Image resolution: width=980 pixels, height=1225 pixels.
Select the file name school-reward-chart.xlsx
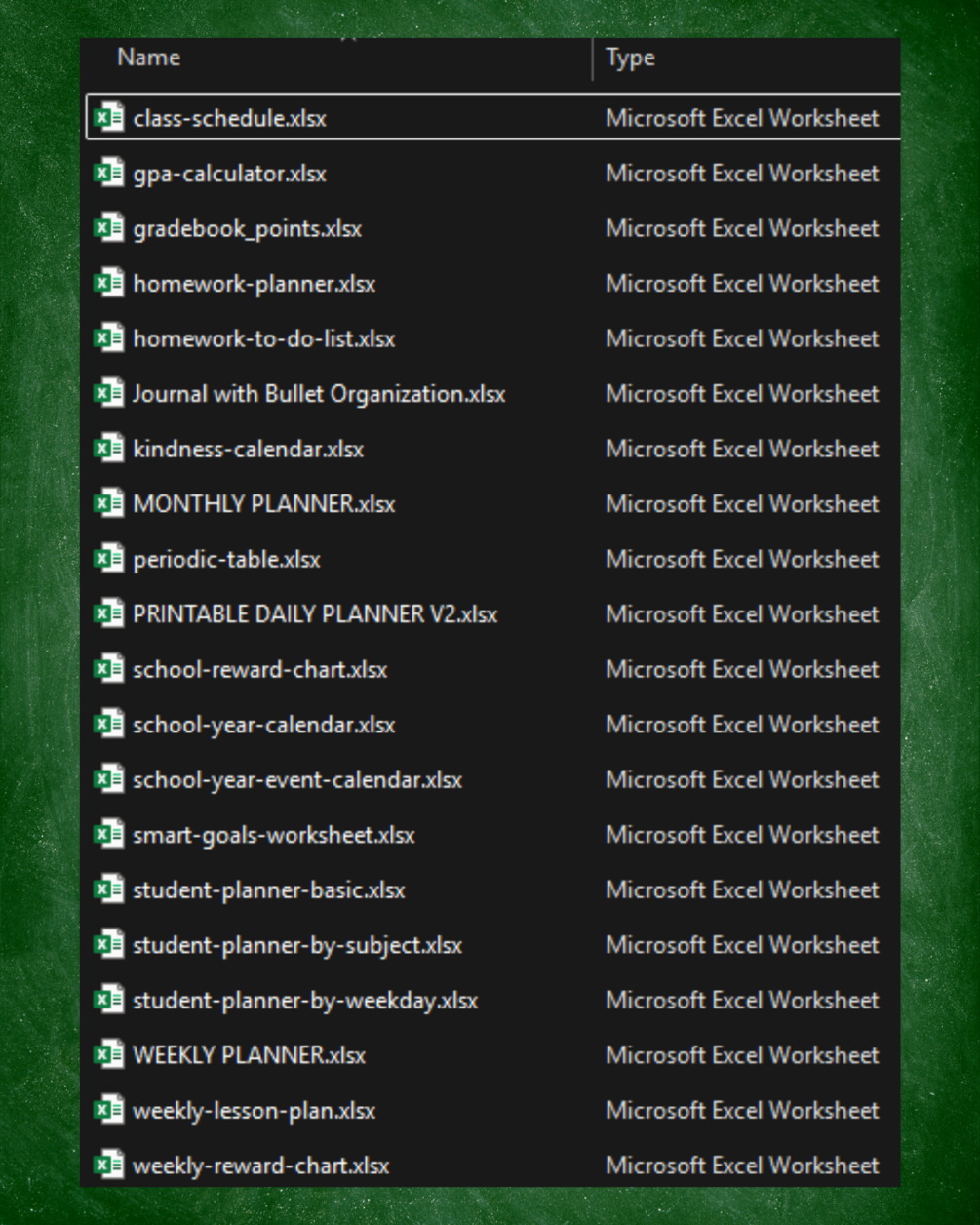260,669
